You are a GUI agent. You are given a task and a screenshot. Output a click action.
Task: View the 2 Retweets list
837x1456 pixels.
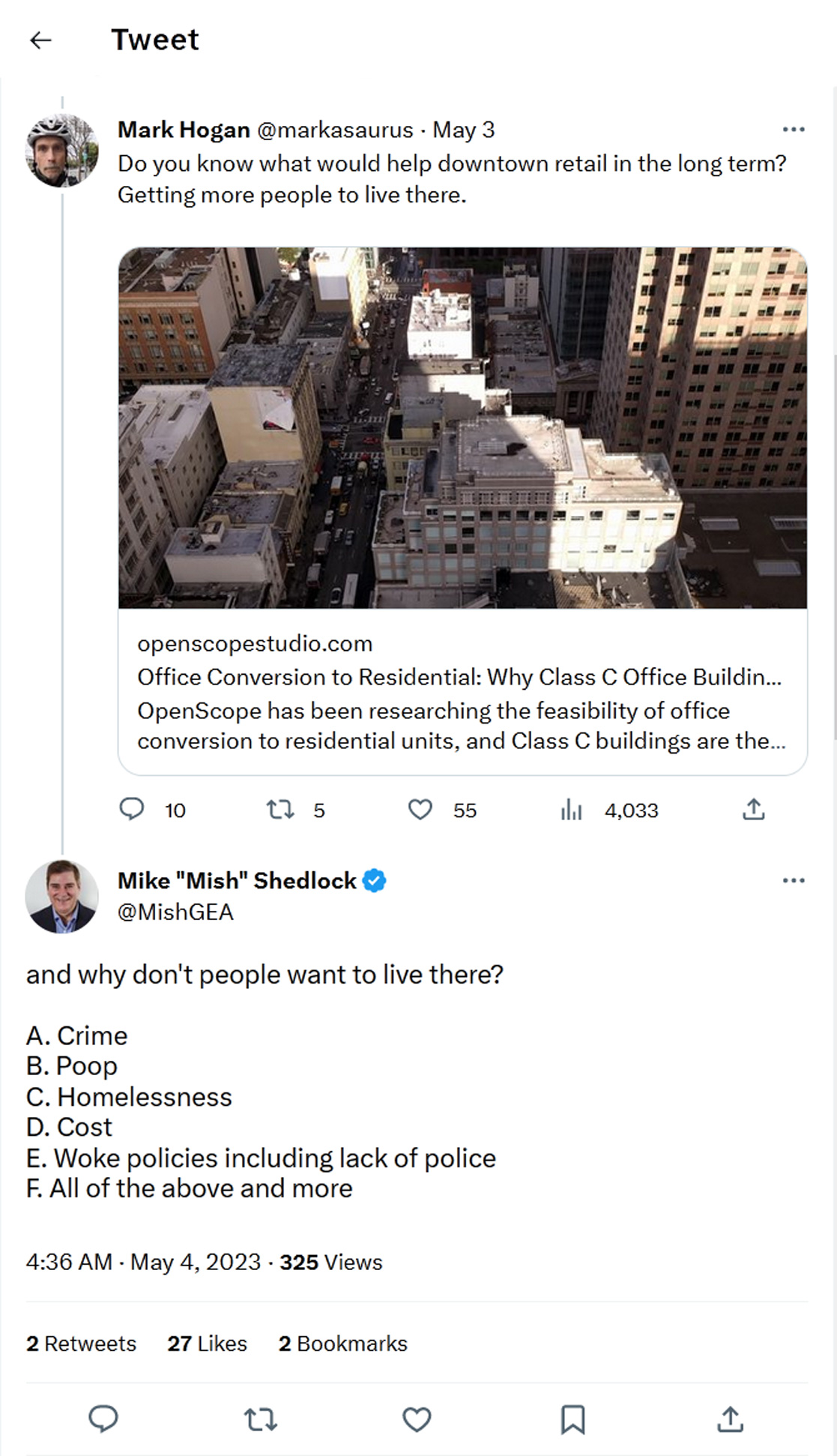[81, 1344]
